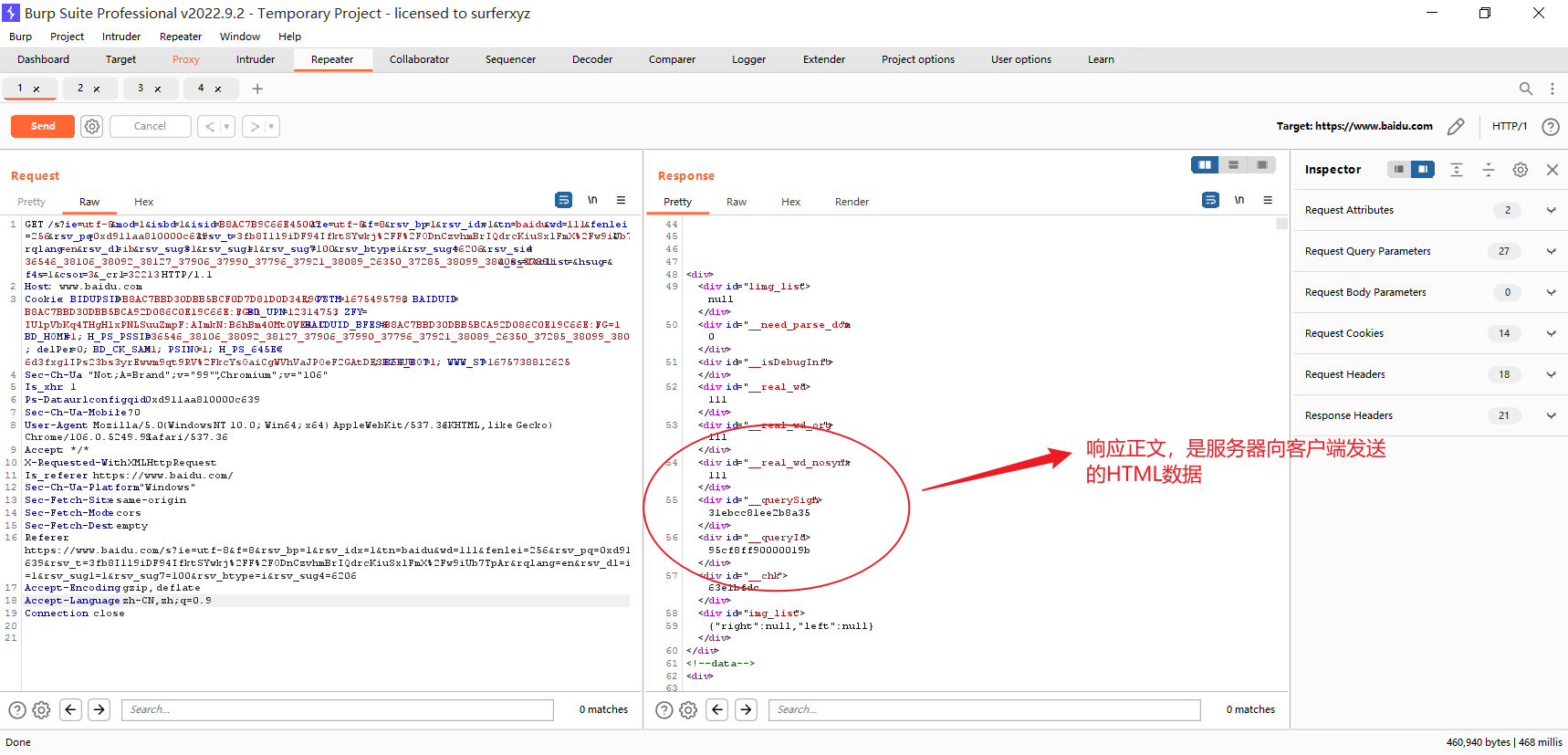Close Repeater tab 3
Screen dimensions: 1568x755
[x=158, y=89]
